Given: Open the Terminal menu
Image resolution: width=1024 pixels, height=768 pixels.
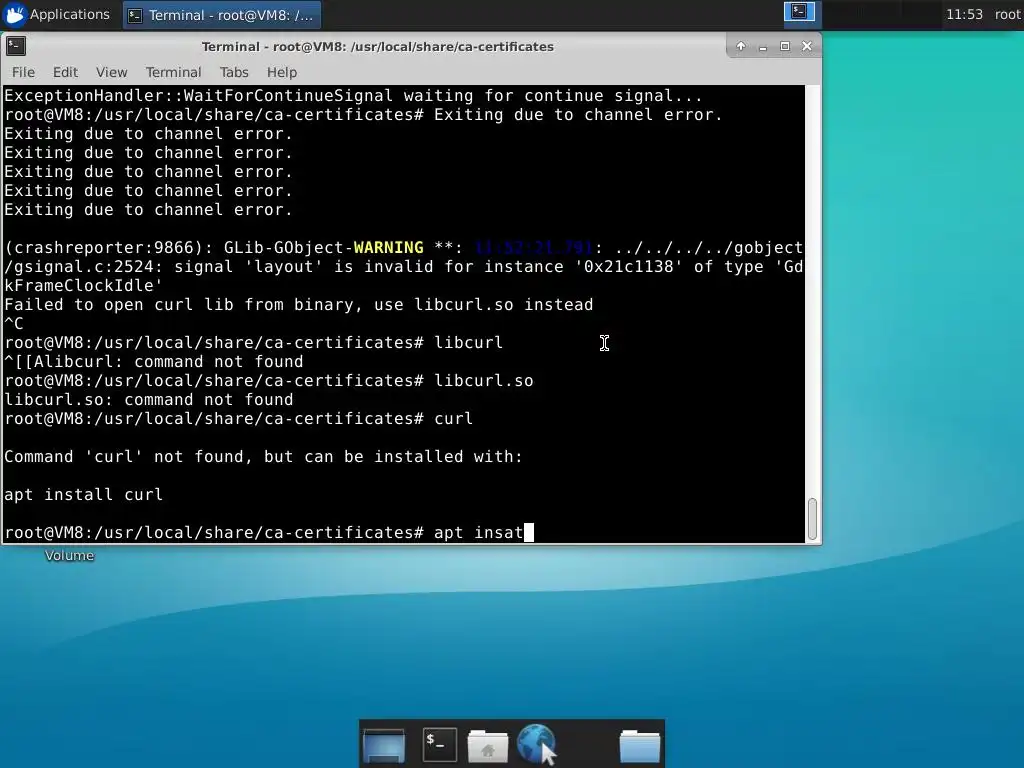Looking at the screenshot, I should pyautogui.click(x=173, y=72).
